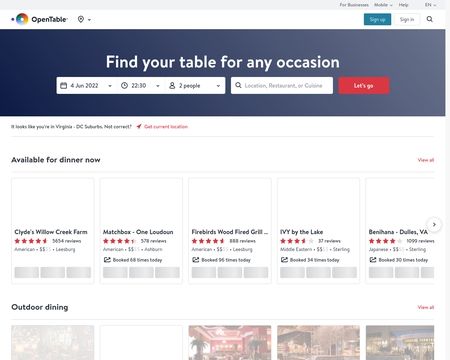The image size is (450, 360).
Task: Click the booked icon on IVY by the Lake card
Action: (284, 260)
